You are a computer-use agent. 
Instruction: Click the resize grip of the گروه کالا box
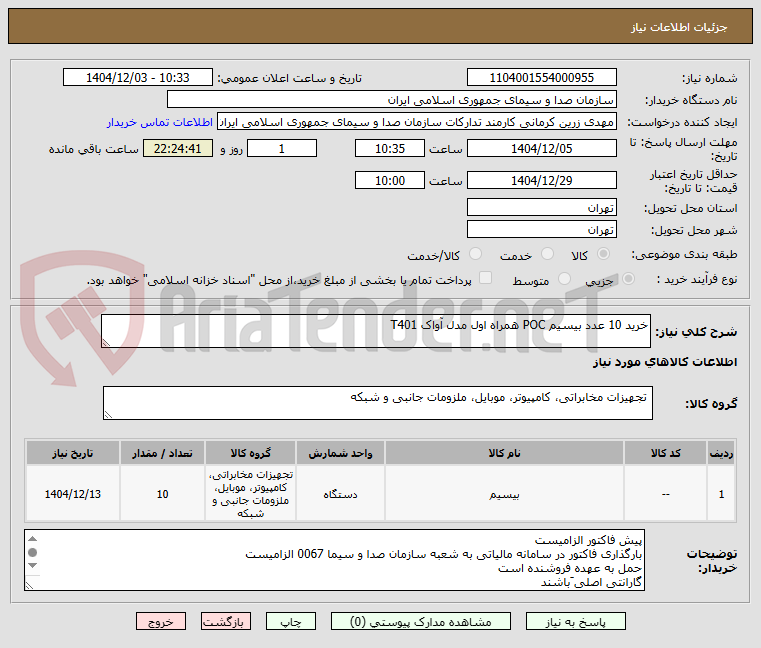coord(108,415)
